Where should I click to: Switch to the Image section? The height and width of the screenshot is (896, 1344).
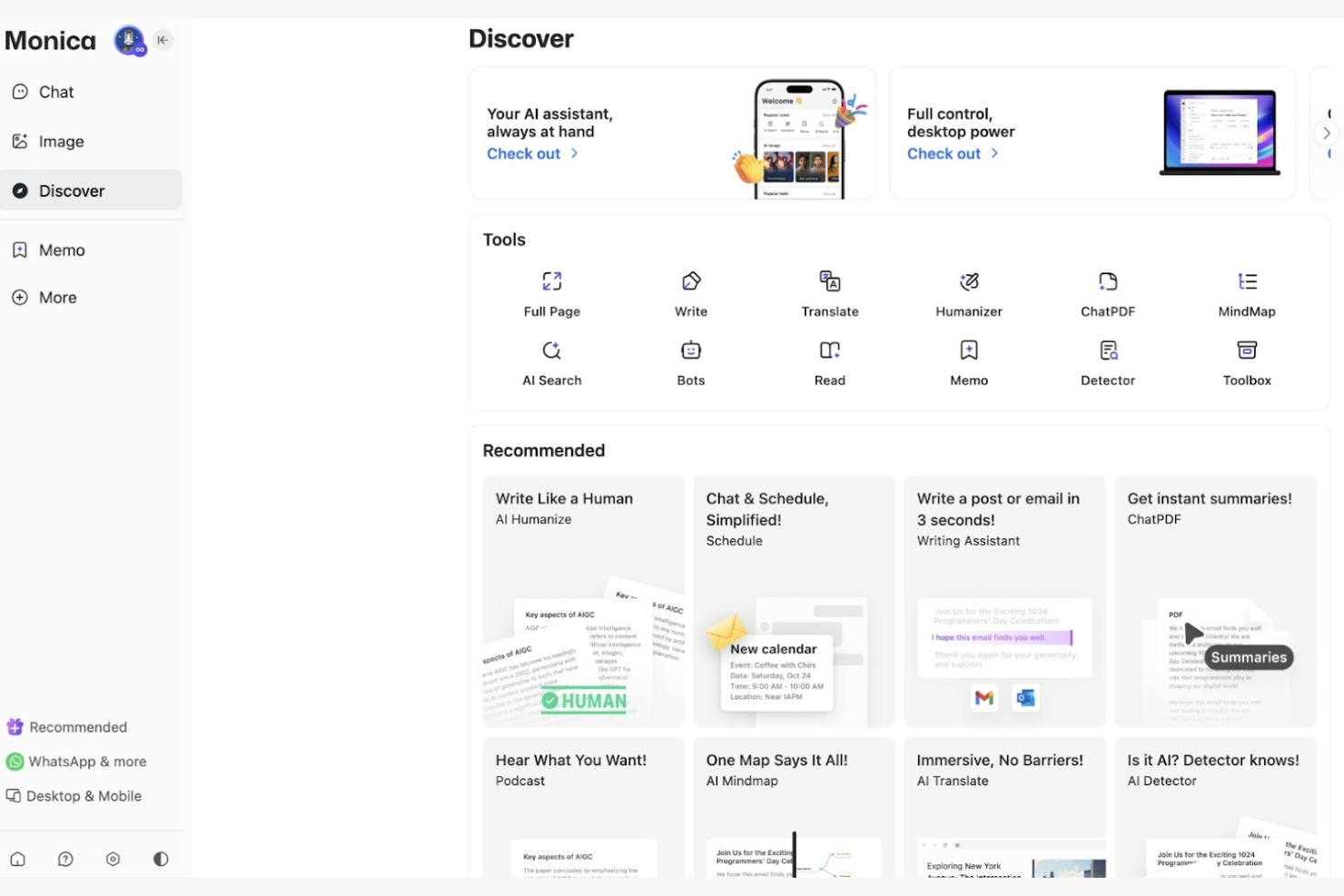[x=60, y=142]
